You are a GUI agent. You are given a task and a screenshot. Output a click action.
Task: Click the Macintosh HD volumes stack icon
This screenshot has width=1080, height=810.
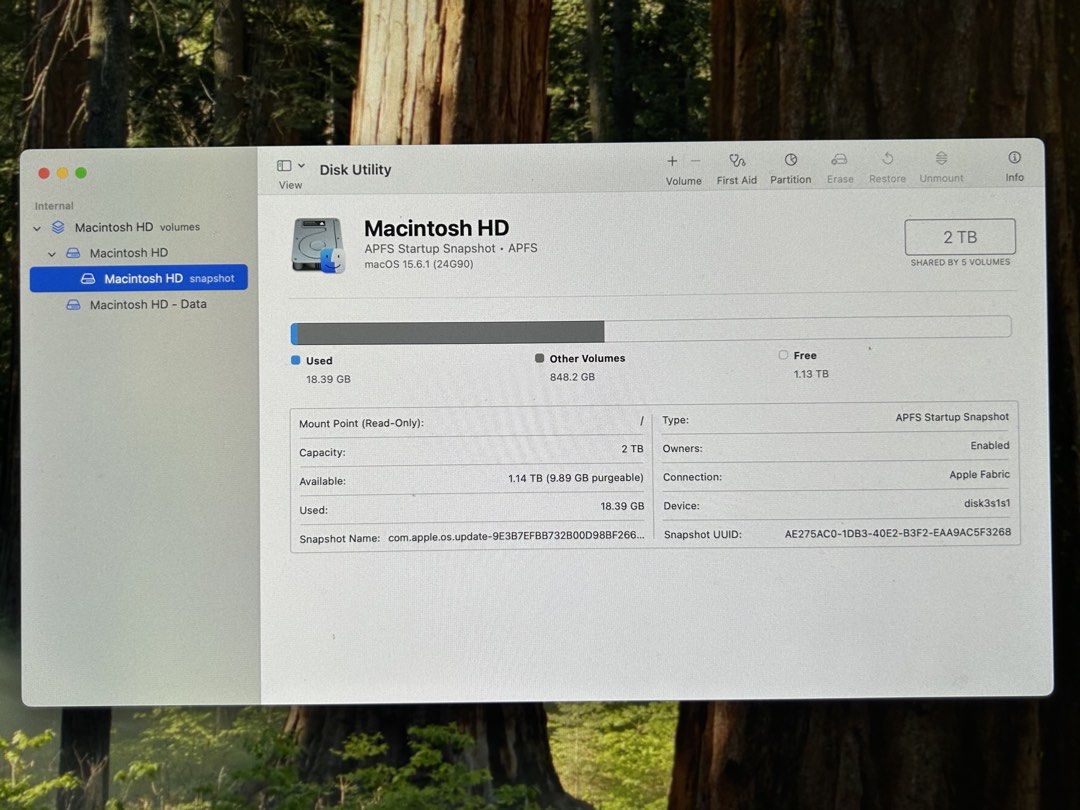coord(59,227)
